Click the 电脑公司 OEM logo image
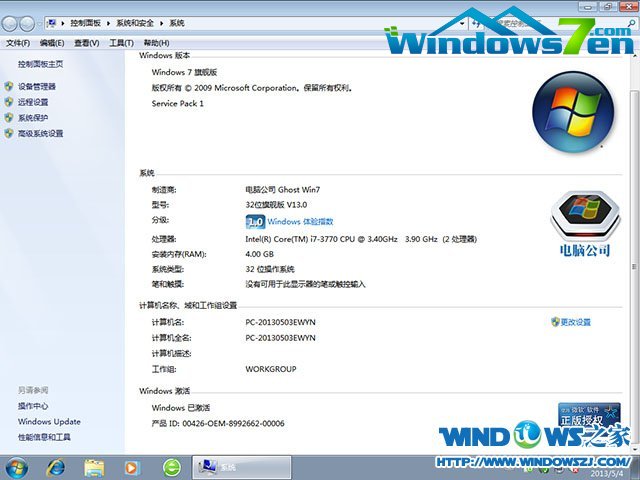This screenshot has height=480, width=640. [x=585, y=224]
